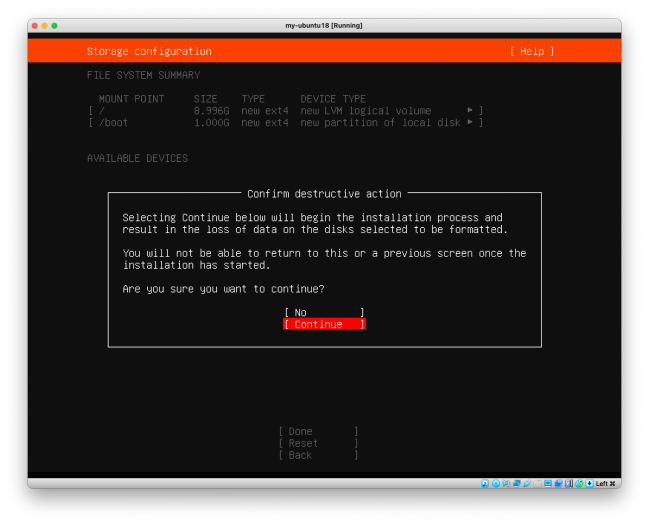Close the VM window with red button

click(x=35, y=26)
